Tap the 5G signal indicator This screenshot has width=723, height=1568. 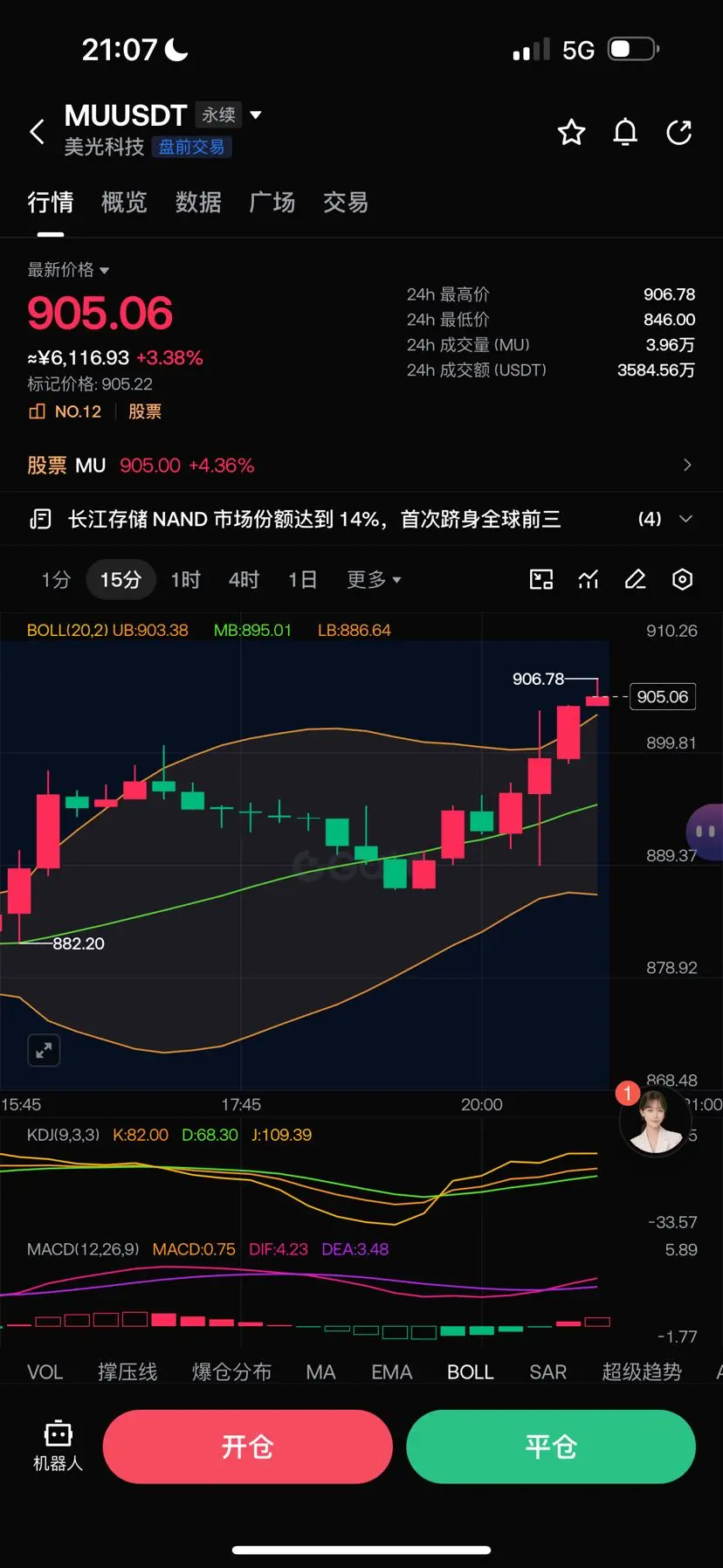tap(578, 50)
